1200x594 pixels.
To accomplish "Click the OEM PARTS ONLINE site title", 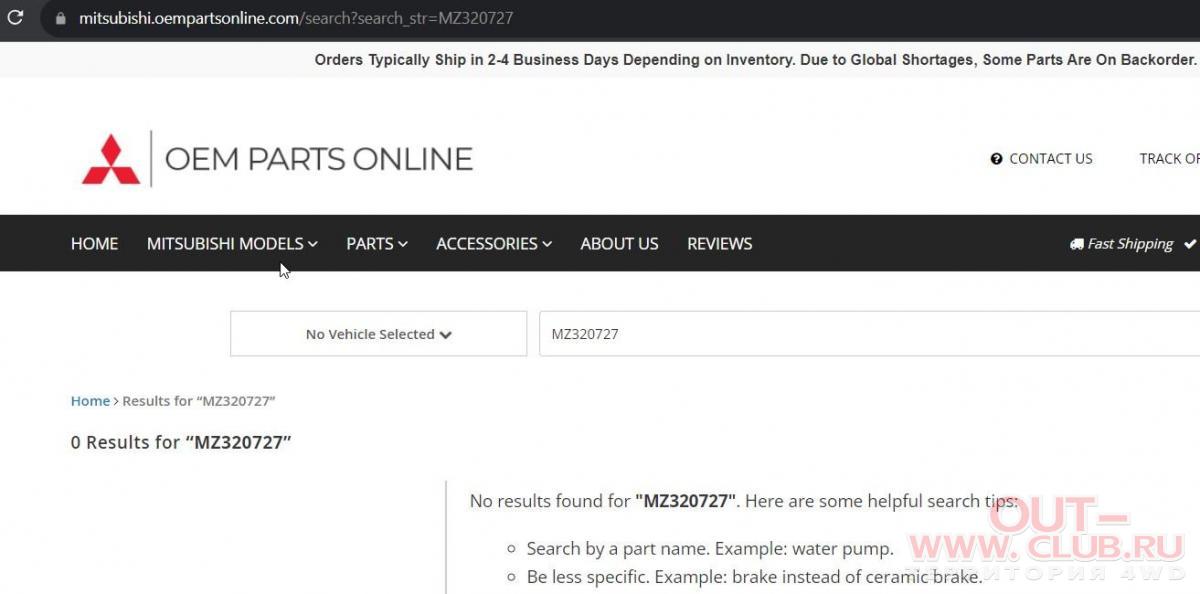I will (318, 159).
